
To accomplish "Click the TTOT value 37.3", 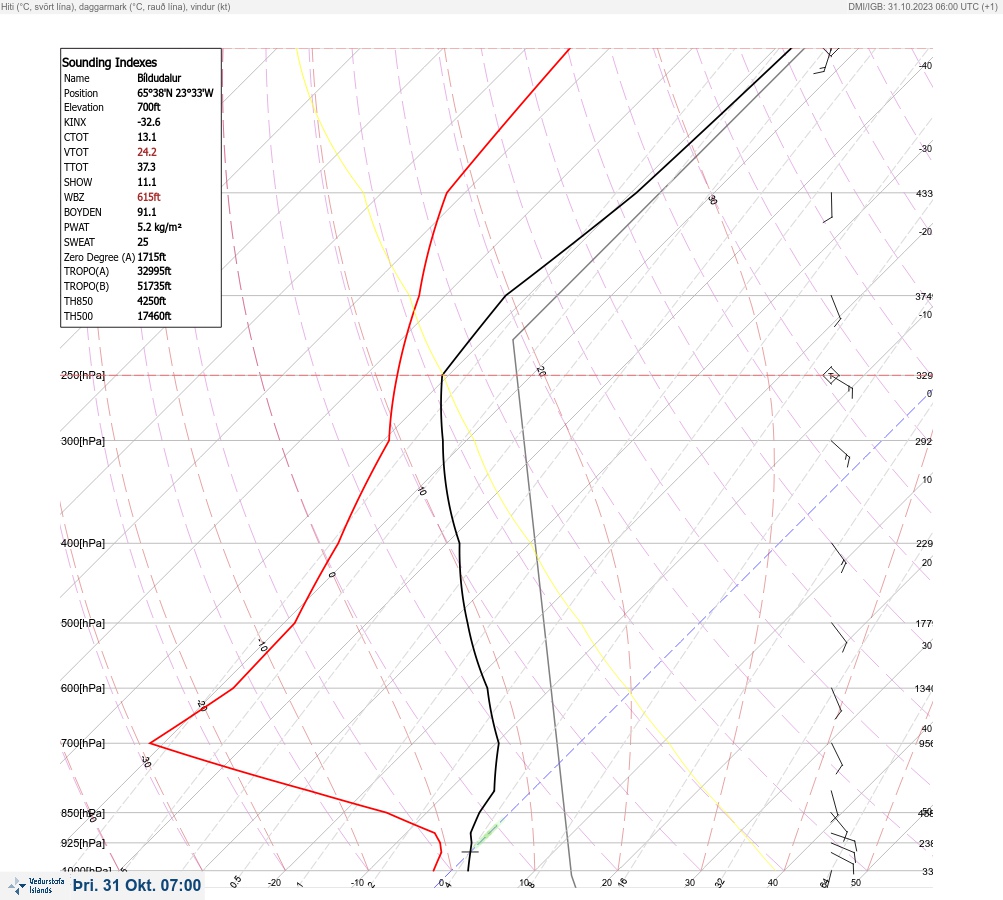I will [x=146, y=167].
